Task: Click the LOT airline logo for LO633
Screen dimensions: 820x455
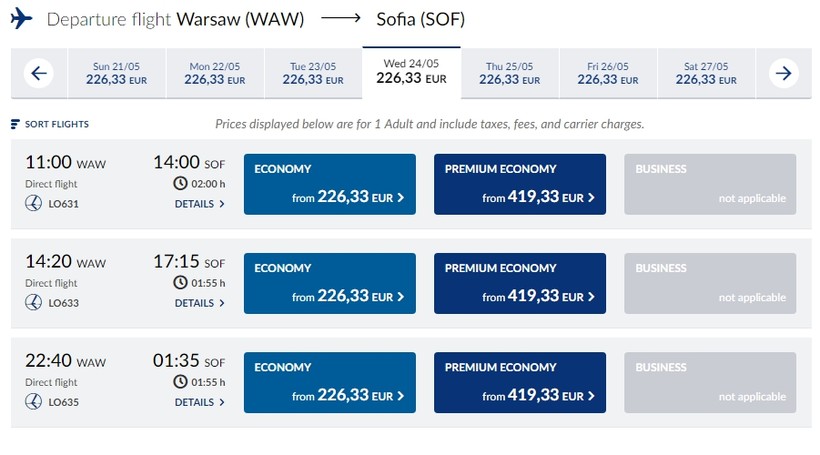Action: pos(33,303)
